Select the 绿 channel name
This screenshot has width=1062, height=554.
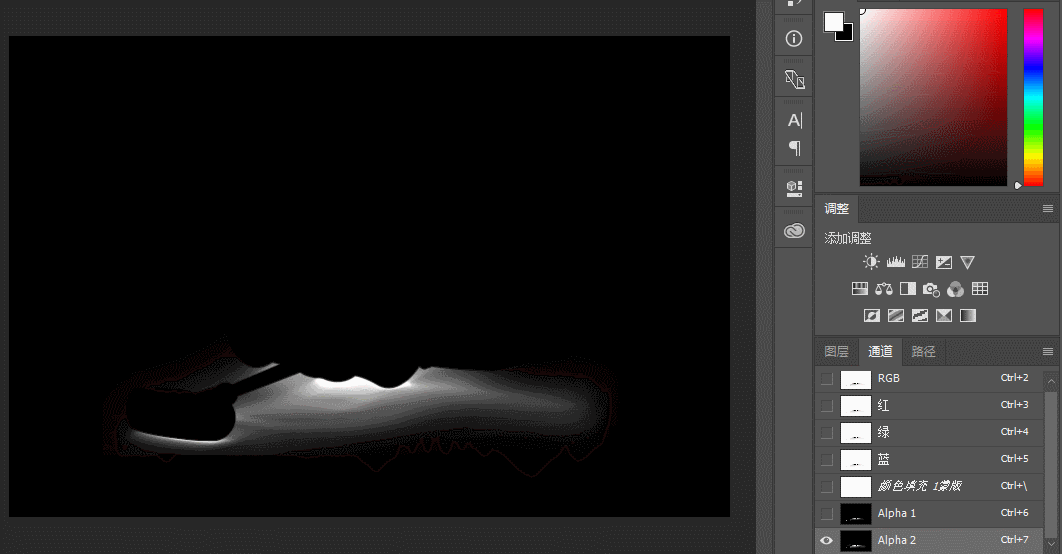[883, 432]
